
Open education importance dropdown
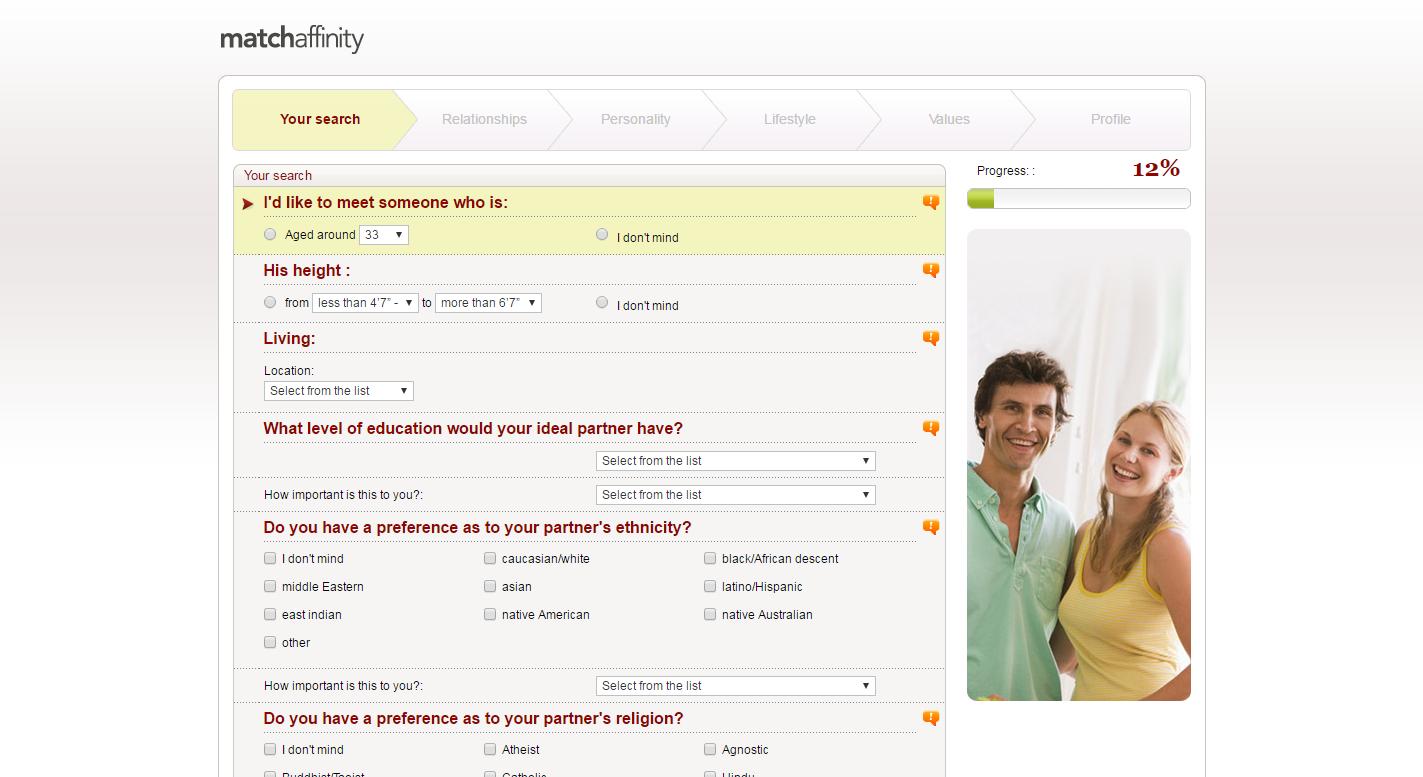pyautogui.click(x=736, y=495)
